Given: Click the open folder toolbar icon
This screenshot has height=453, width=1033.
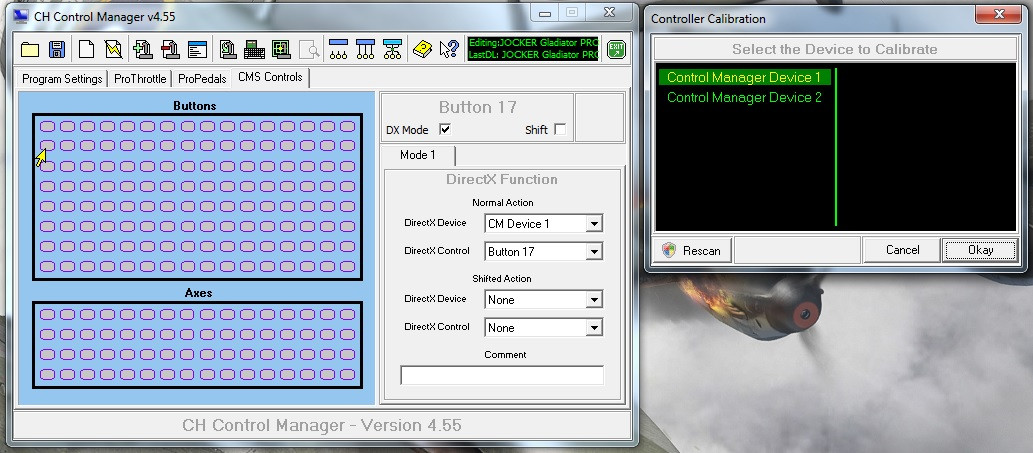Looking at the screenshot, I should [30, 49].
